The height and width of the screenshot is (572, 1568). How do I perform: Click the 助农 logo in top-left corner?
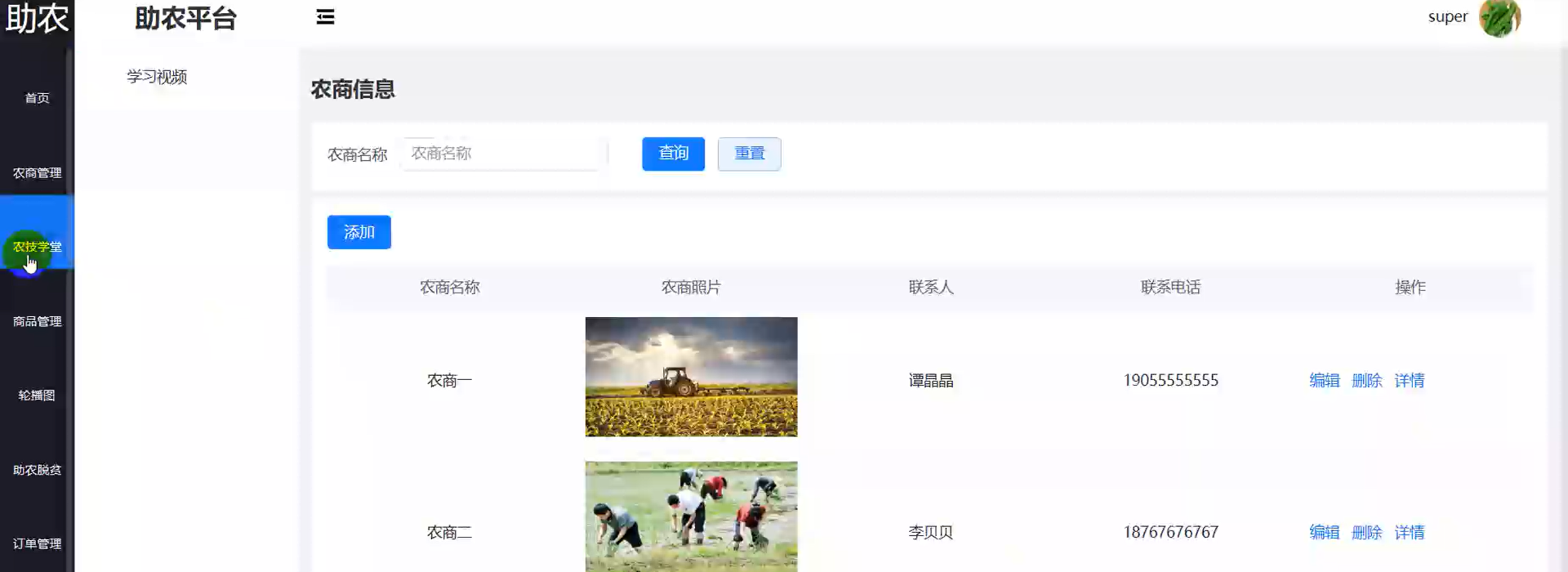37,19
